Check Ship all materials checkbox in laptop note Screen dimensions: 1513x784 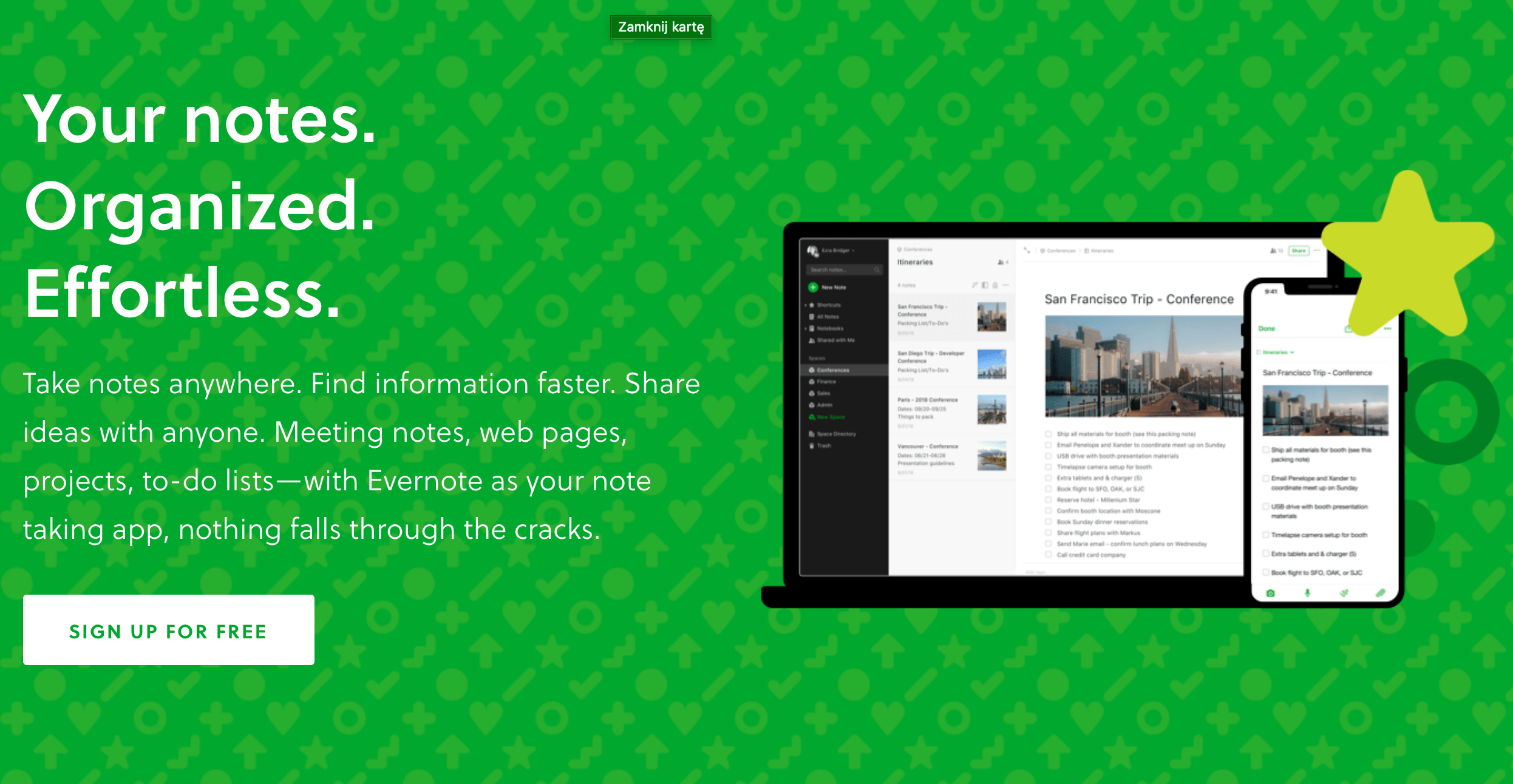[1048, 434]
